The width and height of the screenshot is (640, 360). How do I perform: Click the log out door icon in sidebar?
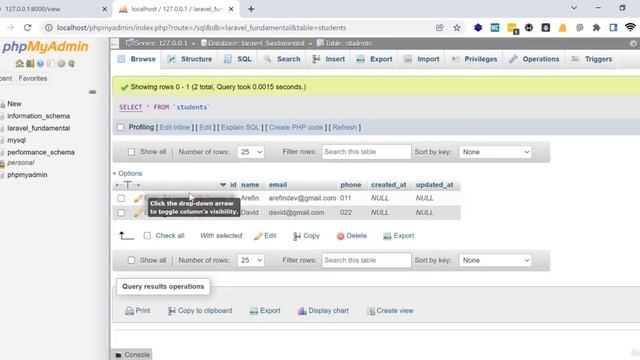(30, 63)
